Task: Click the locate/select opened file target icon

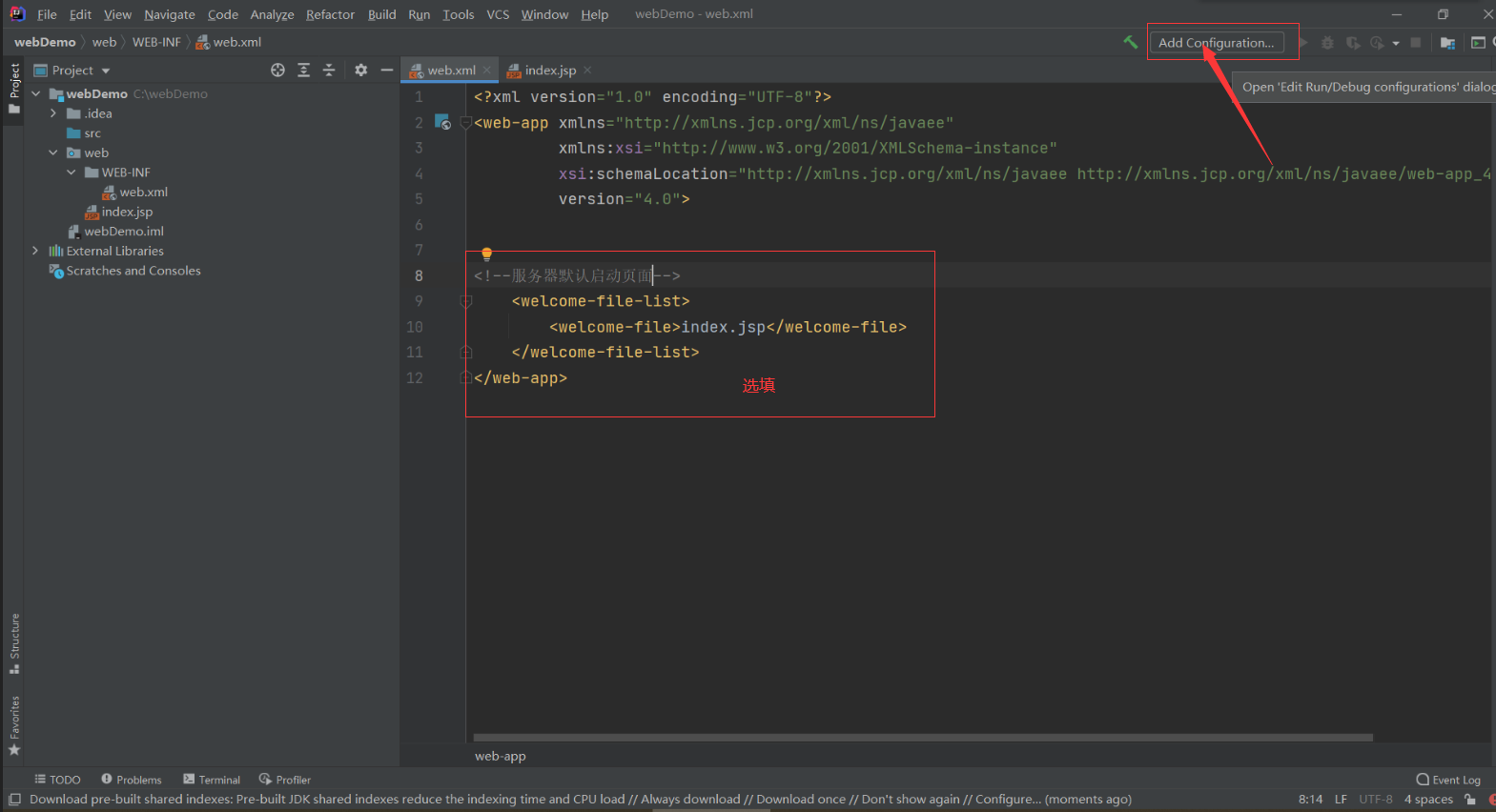Action: [277, 70]
